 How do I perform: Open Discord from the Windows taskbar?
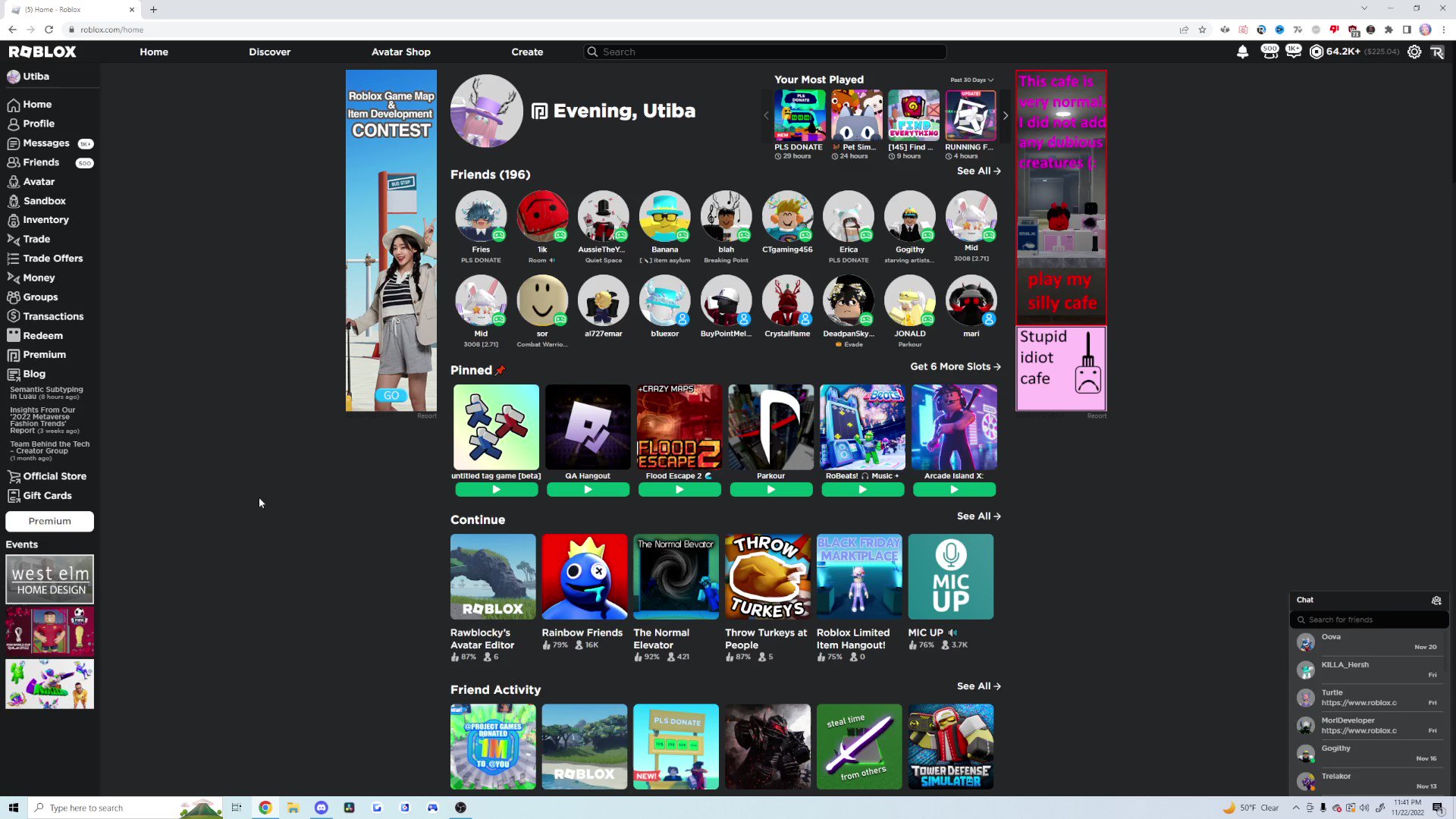coord(321,808)
